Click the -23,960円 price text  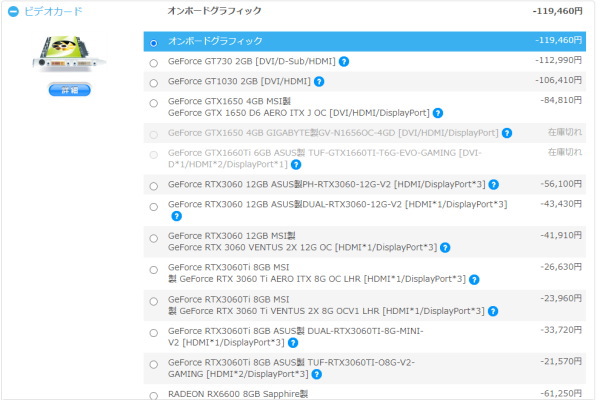(x=561, y=299)
